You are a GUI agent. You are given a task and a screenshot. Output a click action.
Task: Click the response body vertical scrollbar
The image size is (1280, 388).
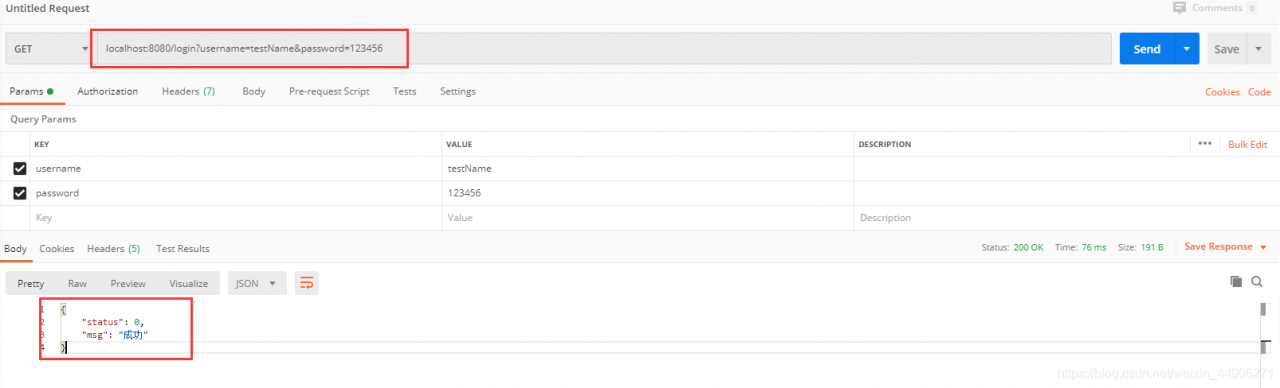1264,327
